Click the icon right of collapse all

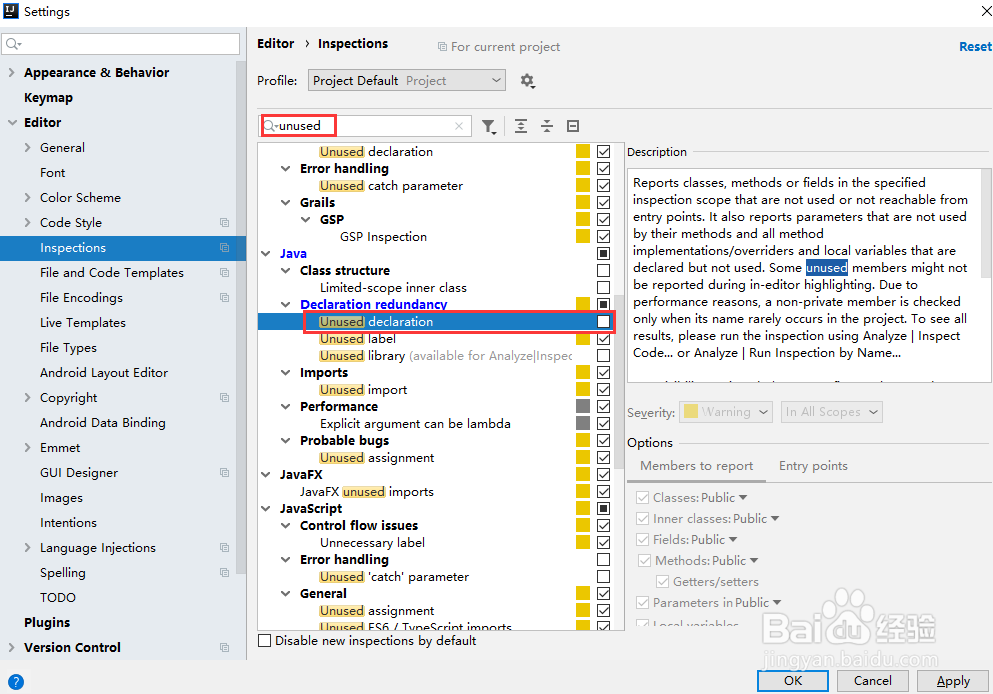[x=572, y=125]
